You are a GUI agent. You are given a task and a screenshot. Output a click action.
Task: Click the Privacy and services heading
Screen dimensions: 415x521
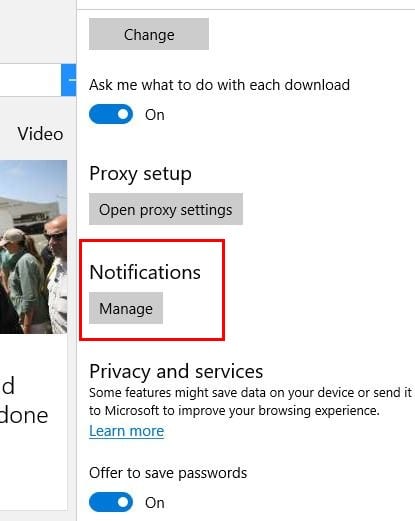[x=176, y=371]
